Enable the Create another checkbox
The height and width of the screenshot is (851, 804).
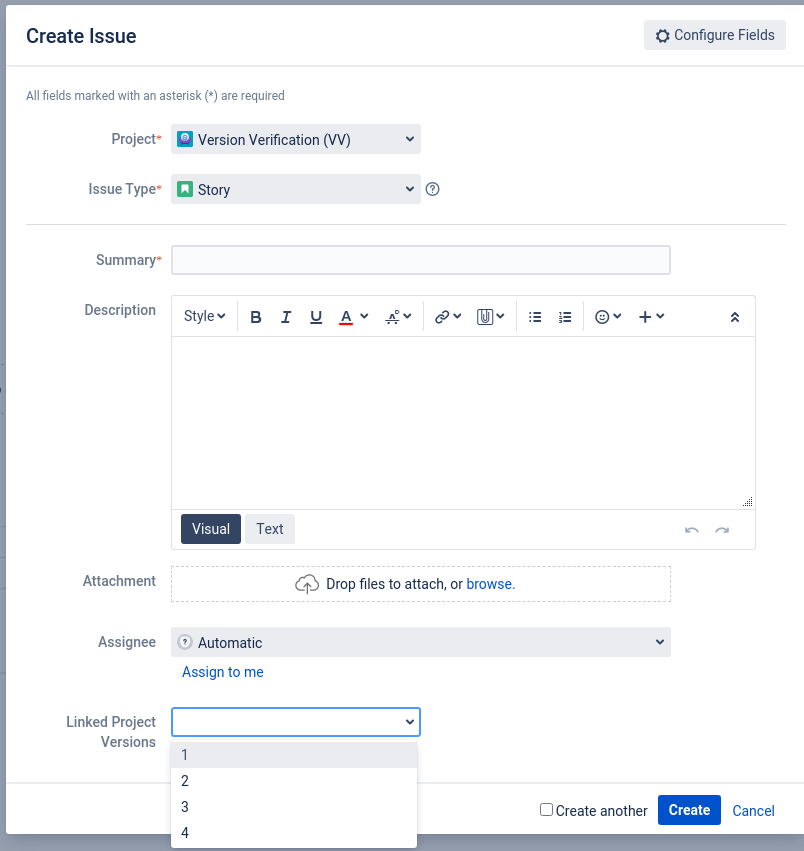[x=547, y=810]
